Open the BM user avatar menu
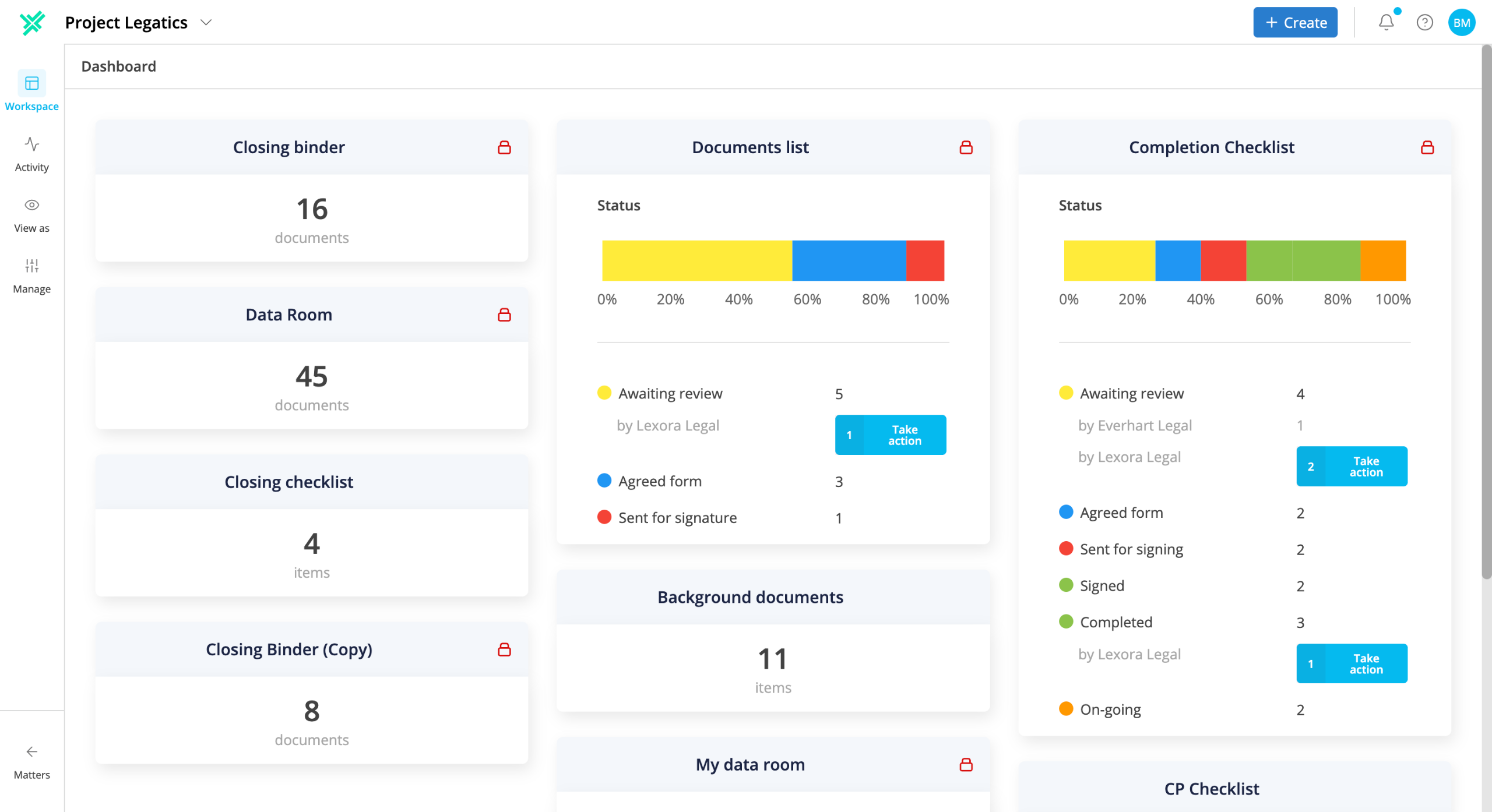 point(1462,22)
